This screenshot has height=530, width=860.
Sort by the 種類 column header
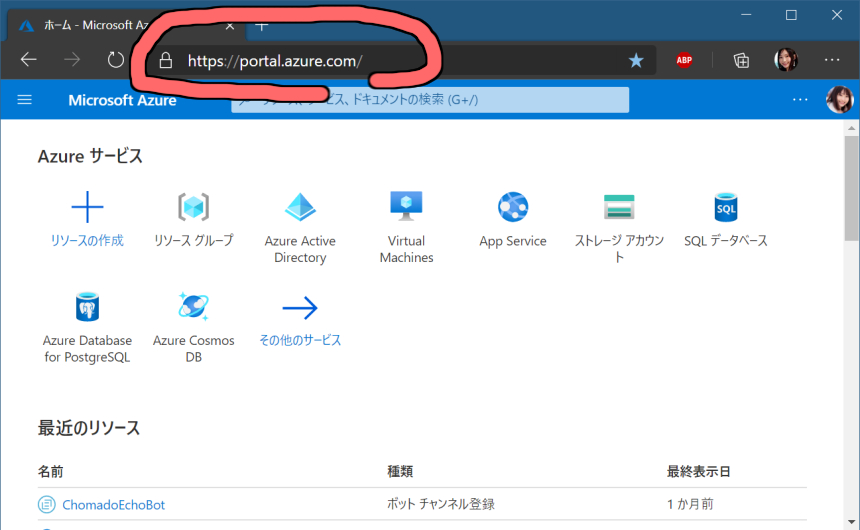[x=400, y=471]
